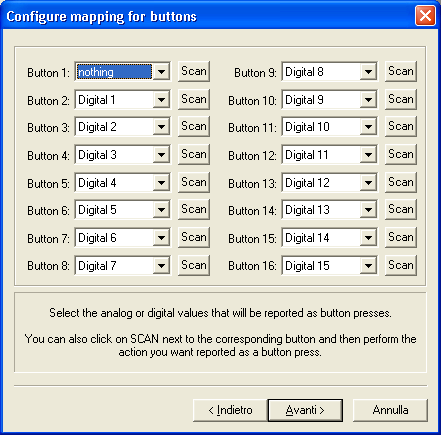The width and height of the screenshot is (441, 435).
Task: Cancel the wizard with Annulla
Action: click(390, 410)
